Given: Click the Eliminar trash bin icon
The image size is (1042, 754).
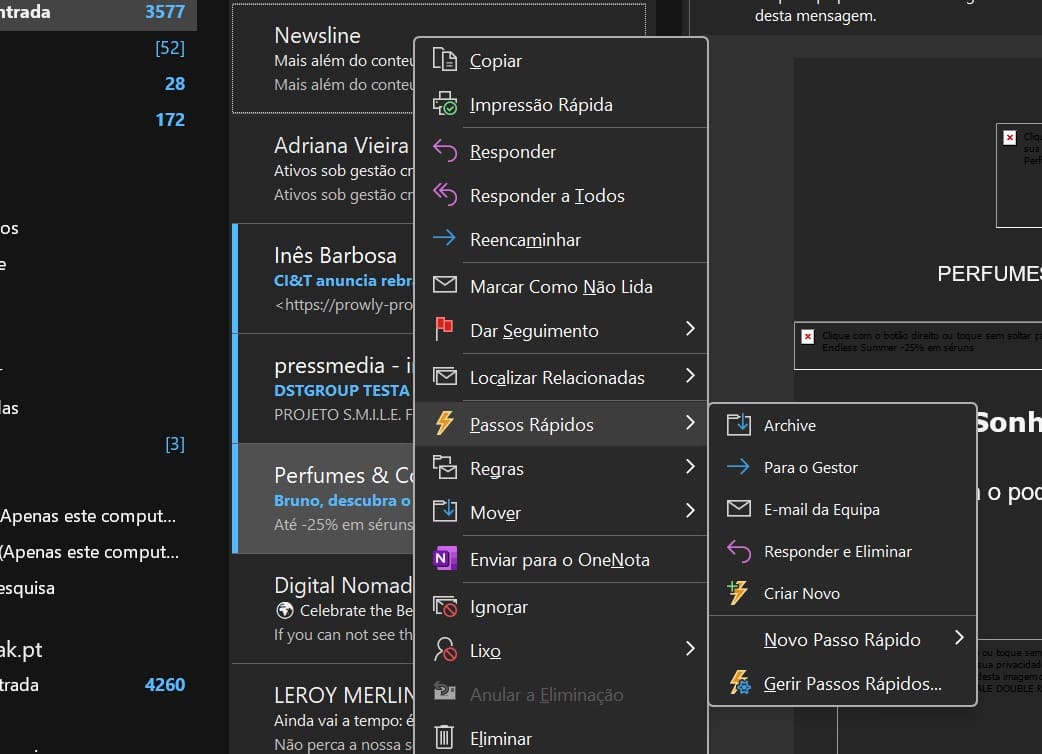Looking at the screenshot, I should (444, 738).
